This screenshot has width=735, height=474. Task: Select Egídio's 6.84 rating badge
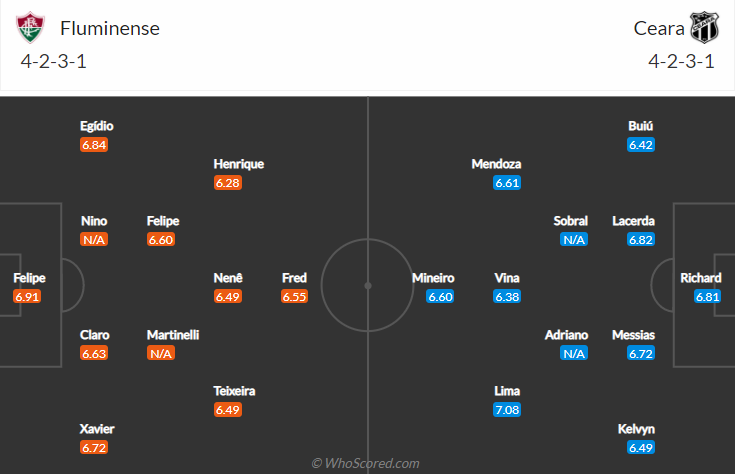pyautogui.click(x=94, y=145)
